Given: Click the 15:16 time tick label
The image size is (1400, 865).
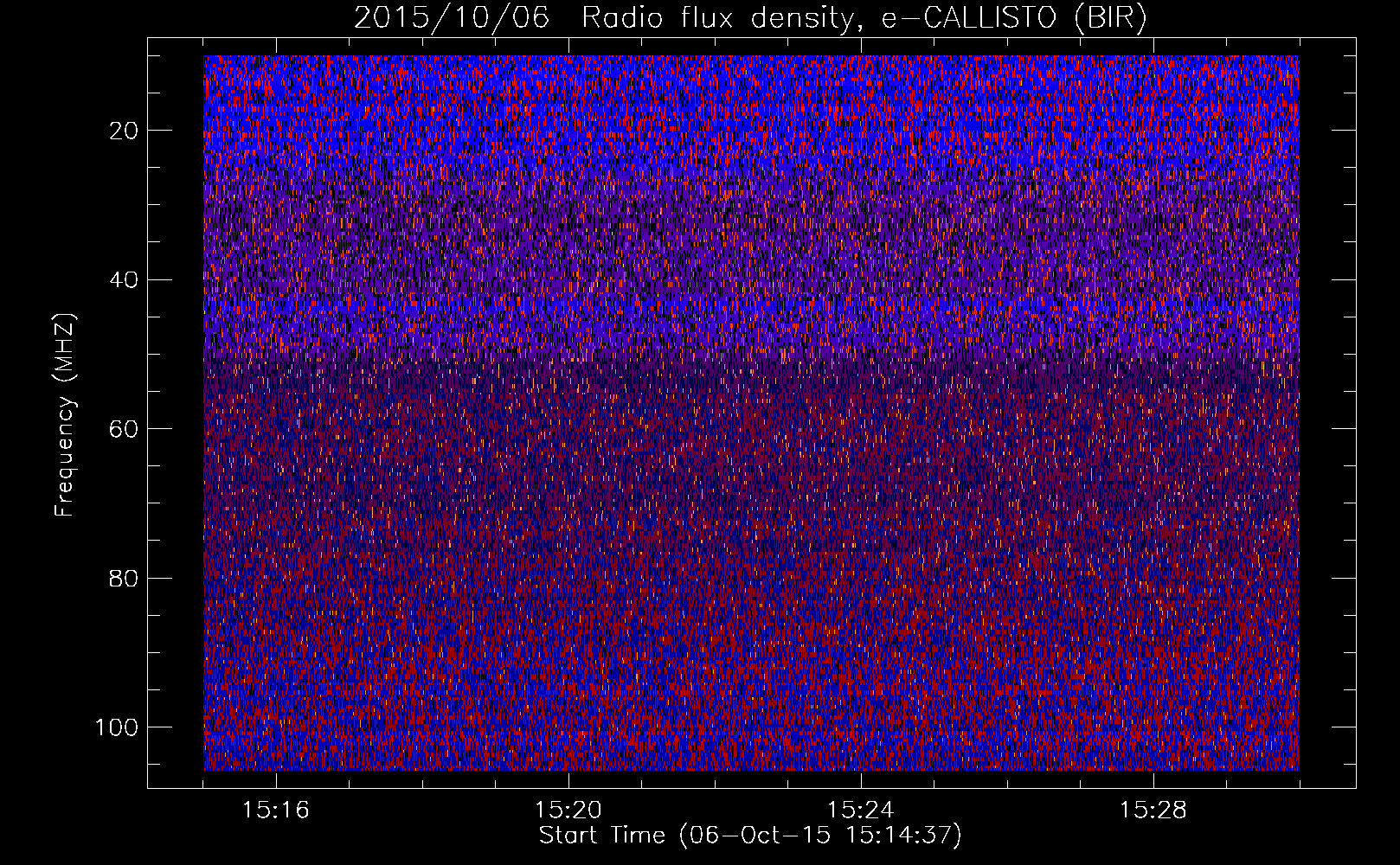Looking at the screenshot, I should tap(276, 811).
